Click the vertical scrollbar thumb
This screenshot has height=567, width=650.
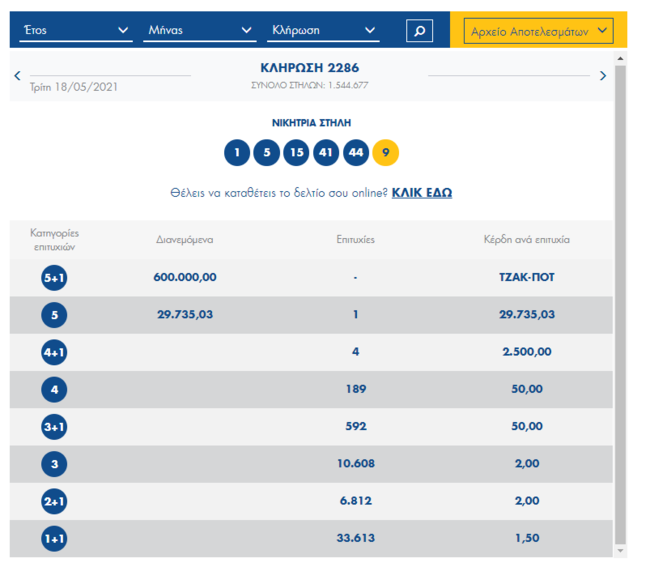pyautogui.click(x=620, y=305)
